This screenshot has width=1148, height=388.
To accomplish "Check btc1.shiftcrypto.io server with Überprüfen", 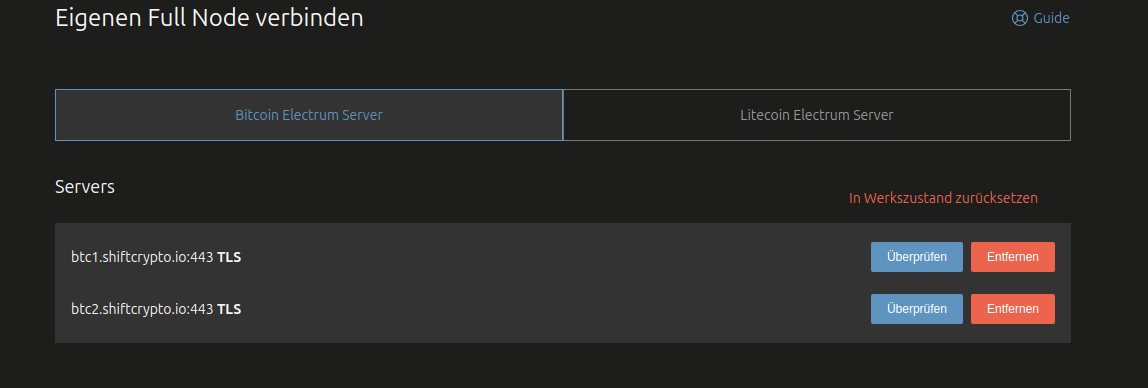I will point(917,257).
